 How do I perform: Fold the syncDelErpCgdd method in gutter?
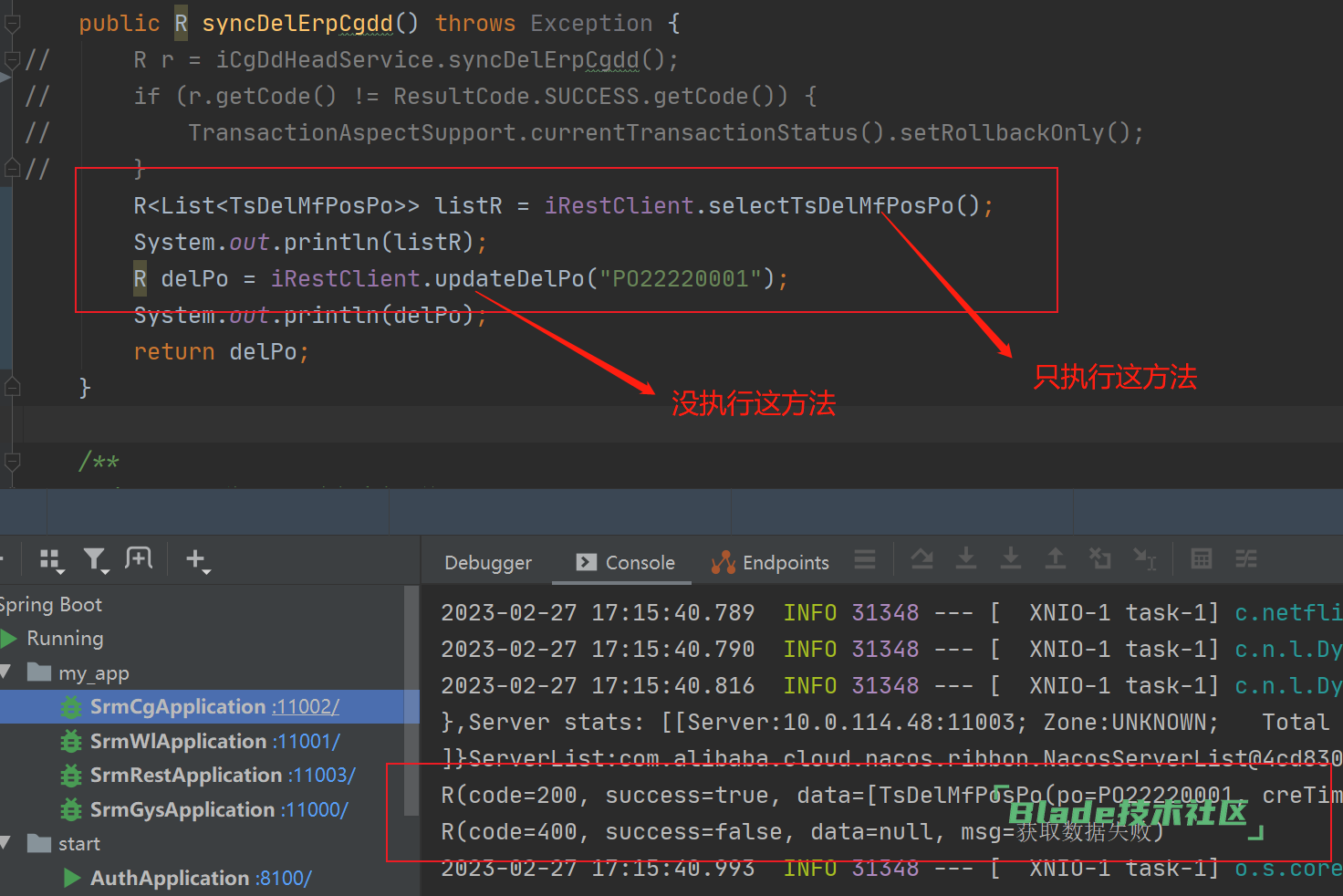[13, 24]
